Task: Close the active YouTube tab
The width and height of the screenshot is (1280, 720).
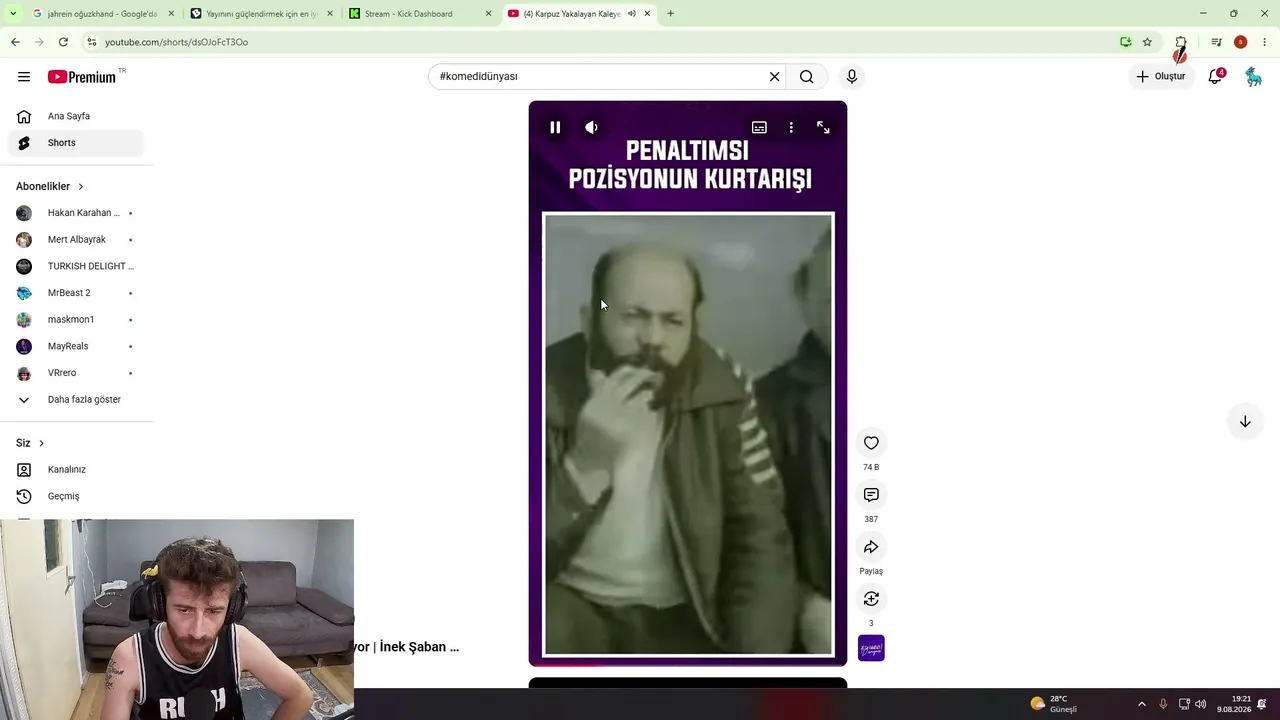Action: tap(647, 14)
